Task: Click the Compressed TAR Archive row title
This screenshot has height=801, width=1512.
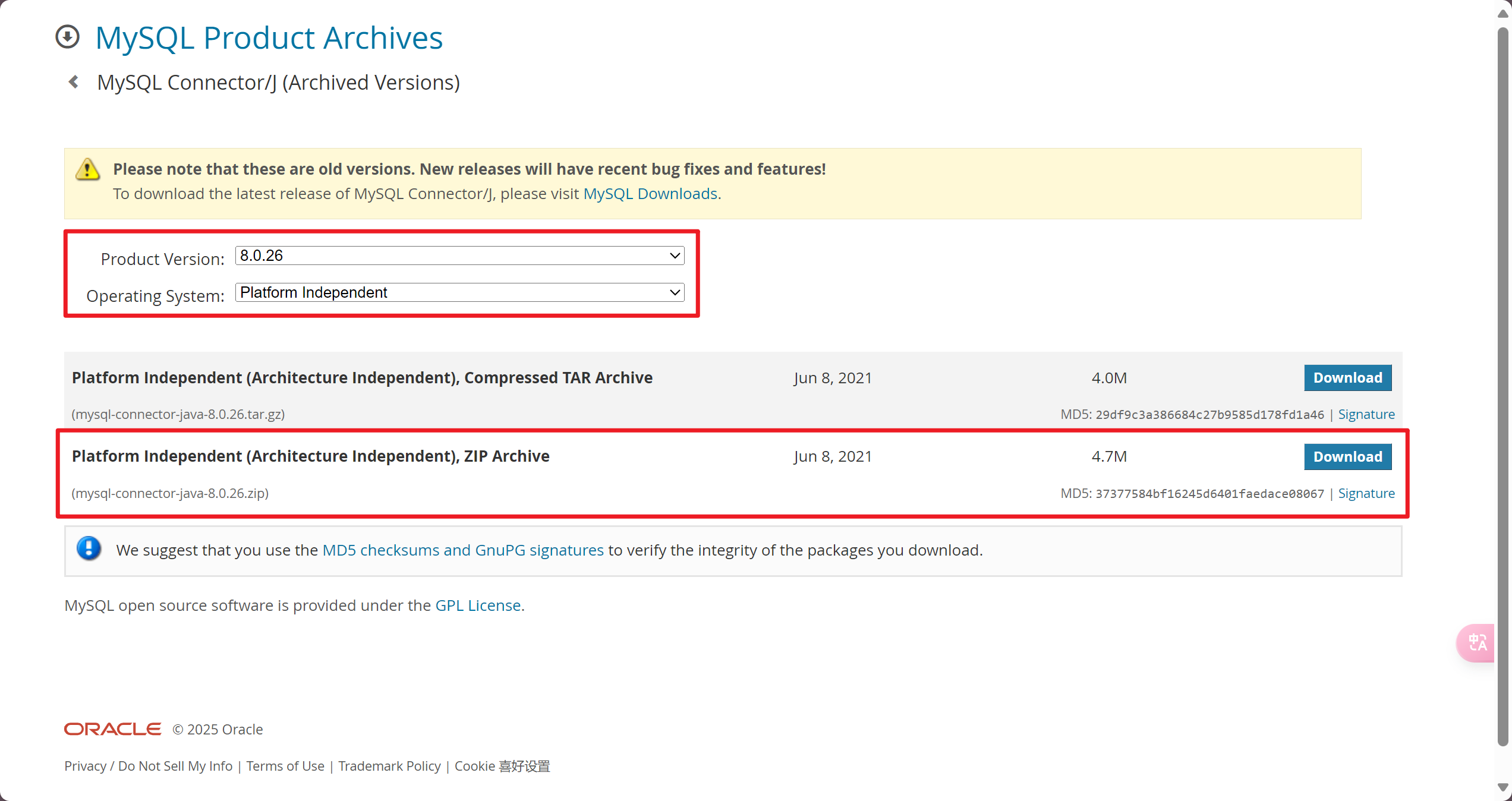Action: (363, 378)
